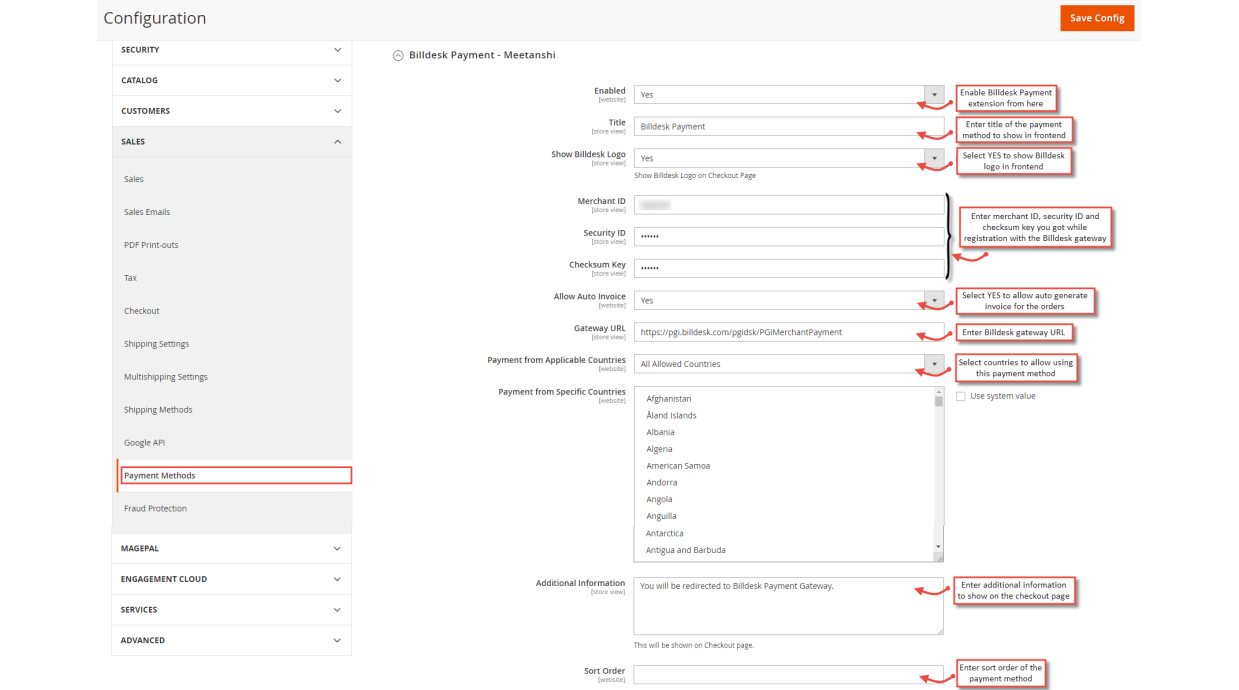This screenshot has height=690, width=1239.
Task: Open Google API settings
Action: pyautogui.click(x=144, y=443)
